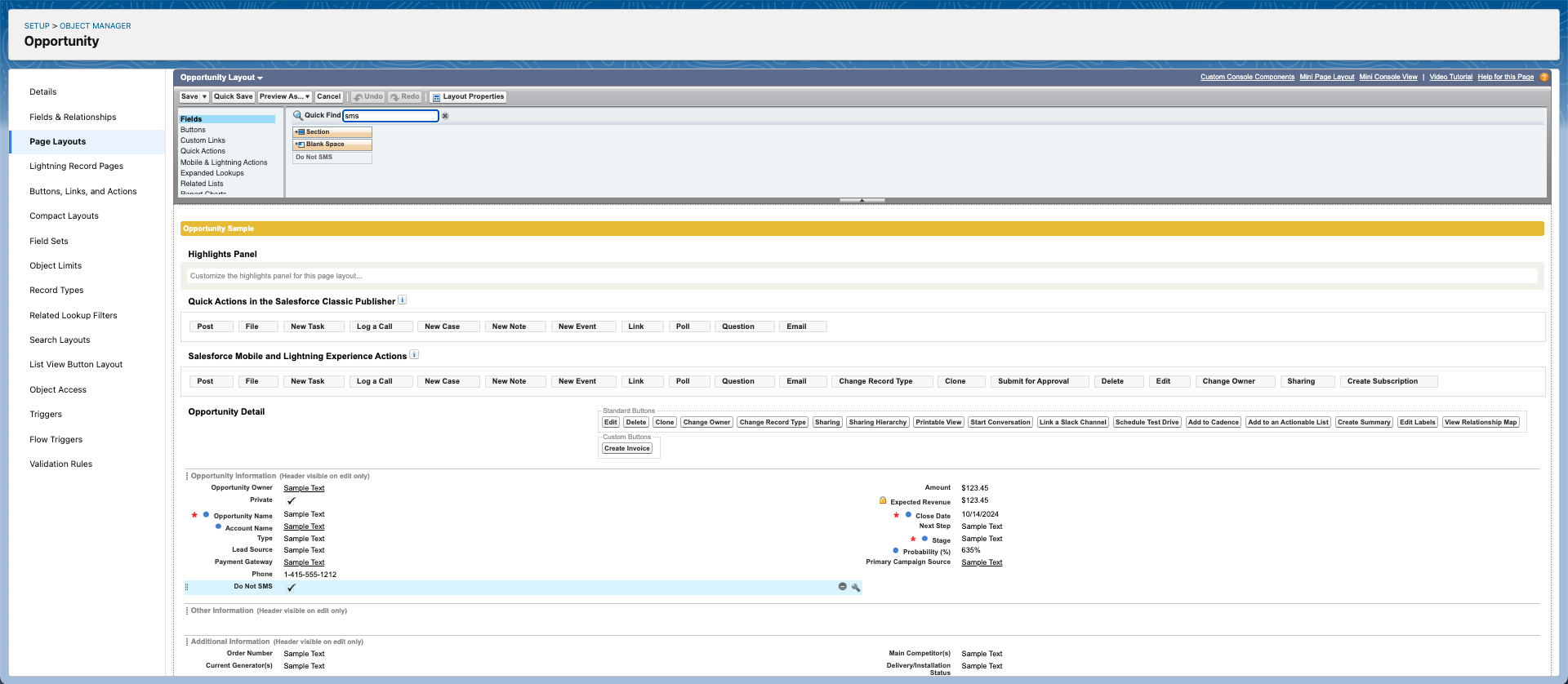Viewport: 1568px width, 684px height.
Task: Click the Layout Properties icon
Action: (x=436, y=97)
